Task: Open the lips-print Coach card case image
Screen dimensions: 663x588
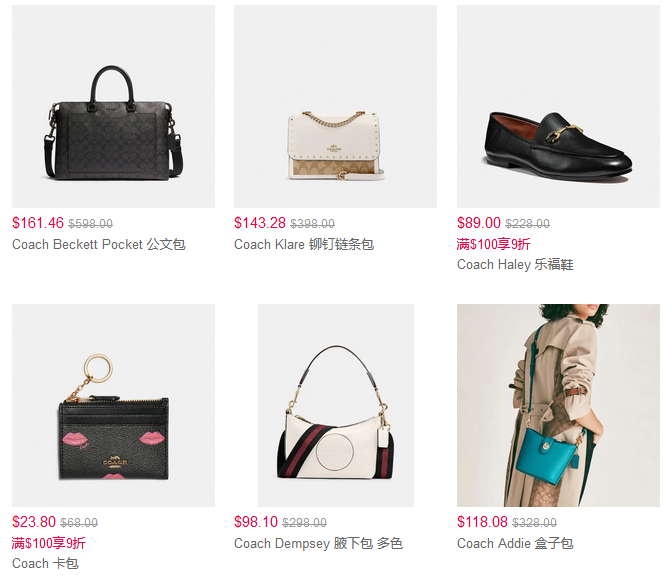Action: (x=113, y=405)
